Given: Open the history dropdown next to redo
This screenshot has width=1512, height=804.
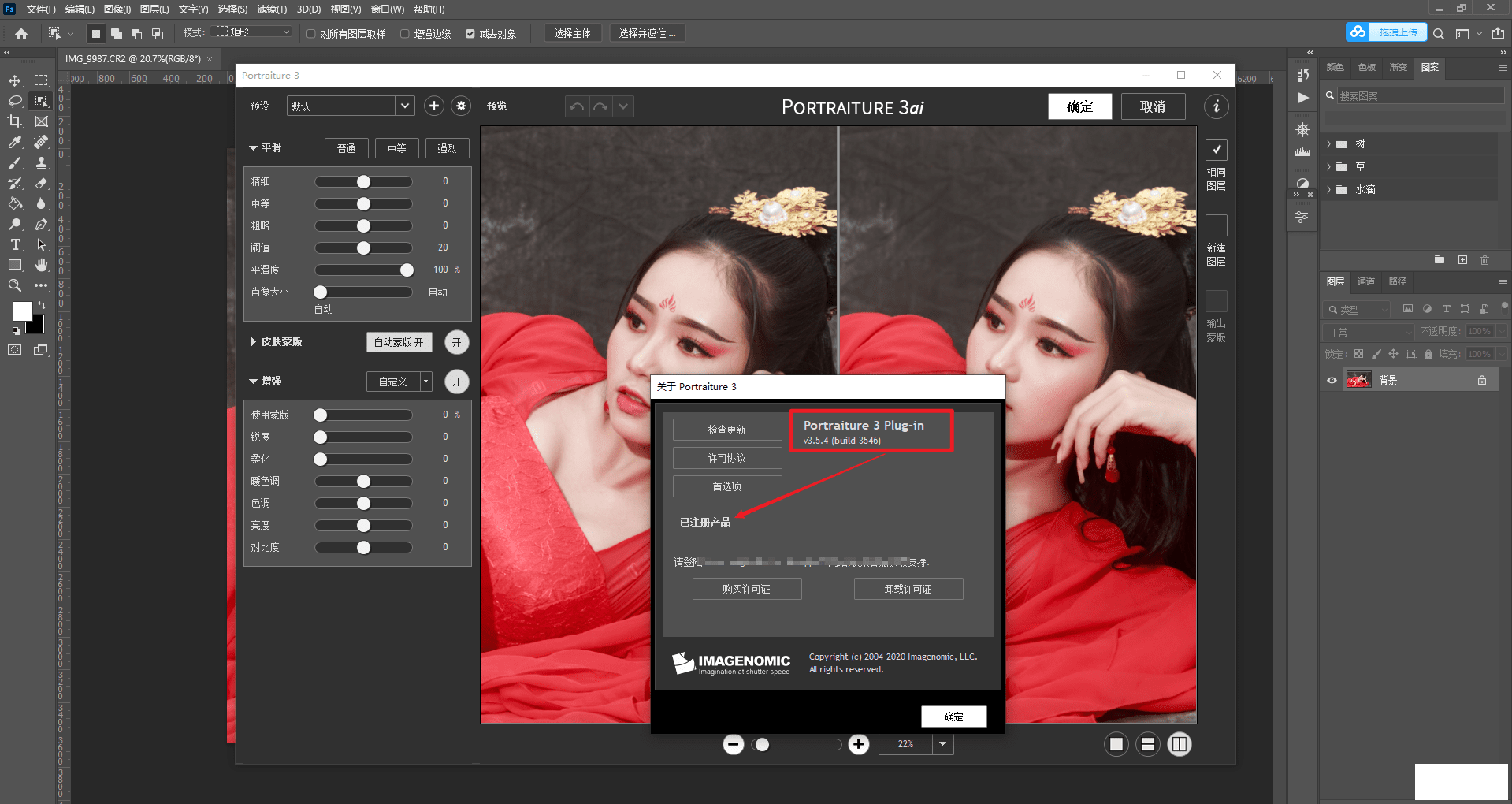Looking at the screenshot, I should pyautogui.click(x=623, y=106).
